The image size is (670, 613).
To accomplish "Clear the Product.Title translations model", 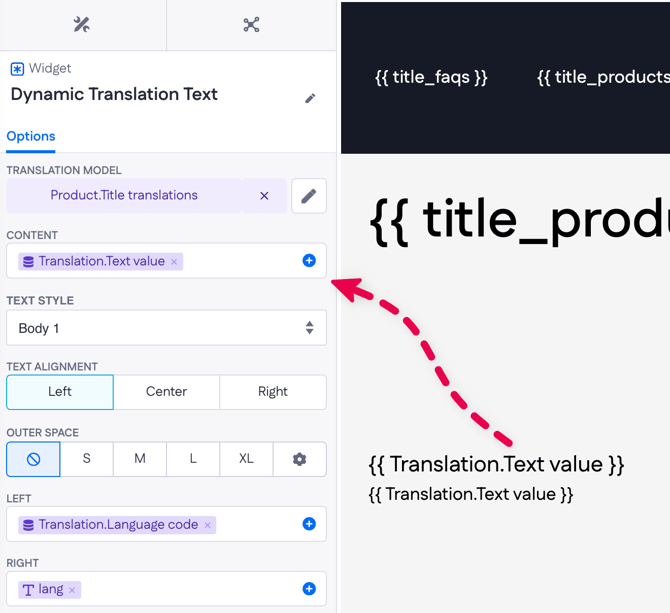I will click(264, 196).
